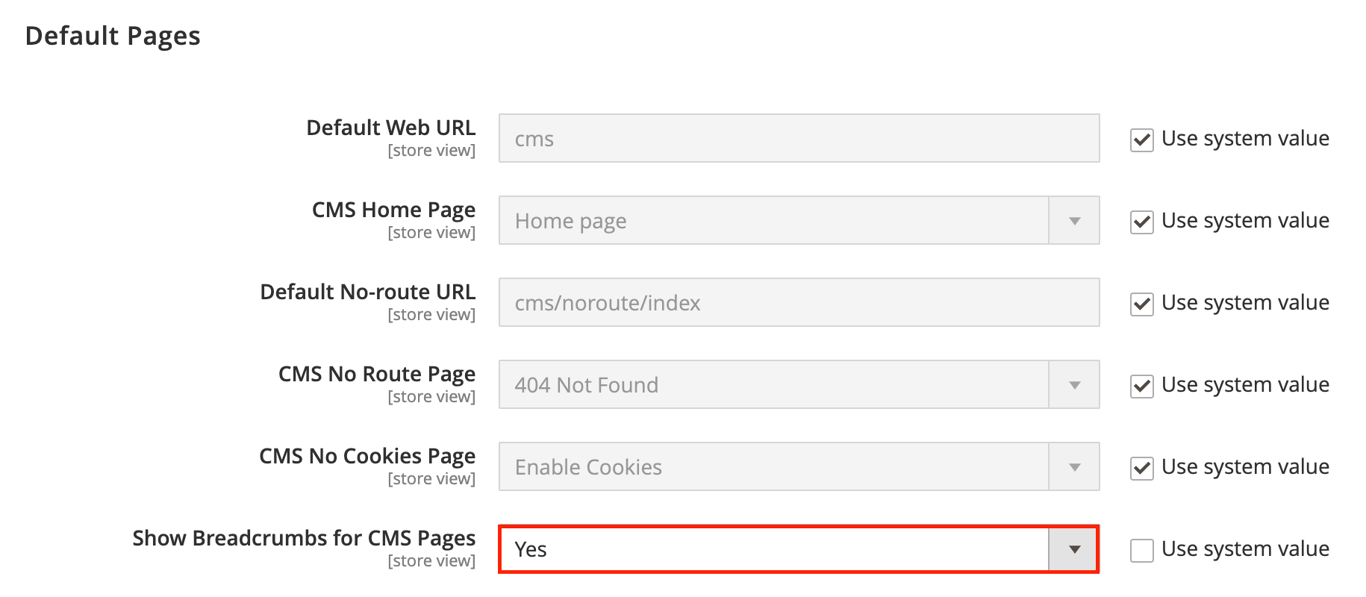Uncheck Use system value for CMS Home Page
The image size is (1366, 597).
click(x=1141, y=221)
